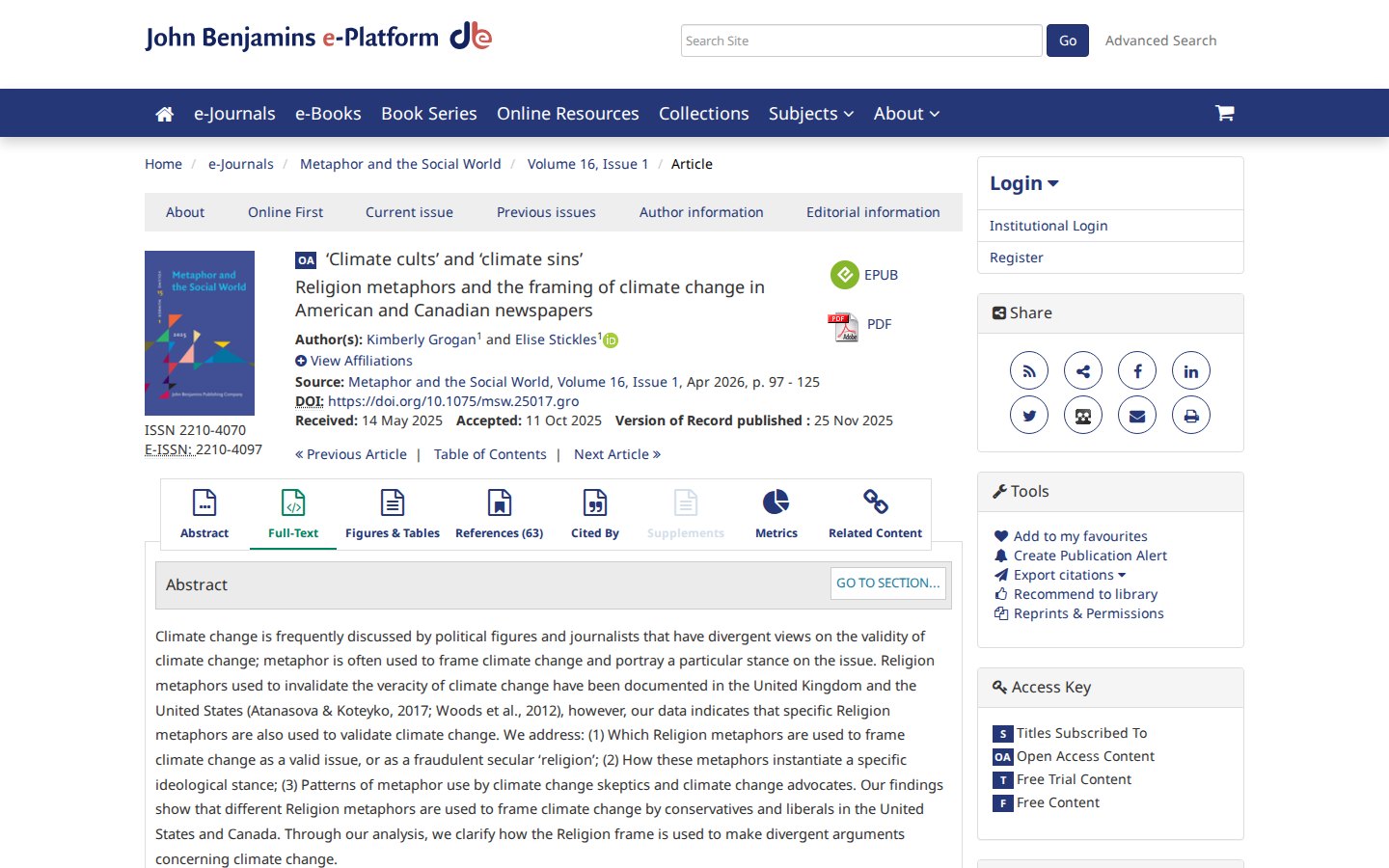1389x868 pixels.
Task: Open References (63) tab
Action: pyautogui.click(x=499, y=514)
